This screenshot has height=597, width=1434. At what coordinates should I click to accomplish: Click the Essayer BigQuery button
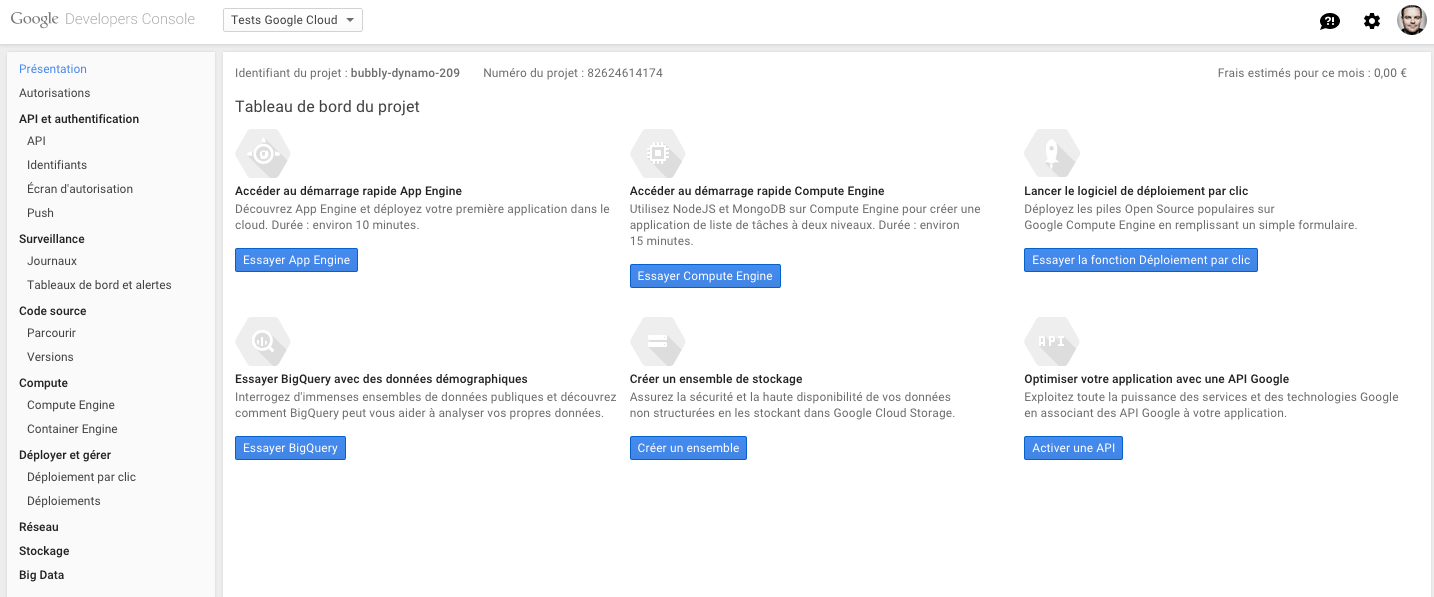click(x=290, y=448)
